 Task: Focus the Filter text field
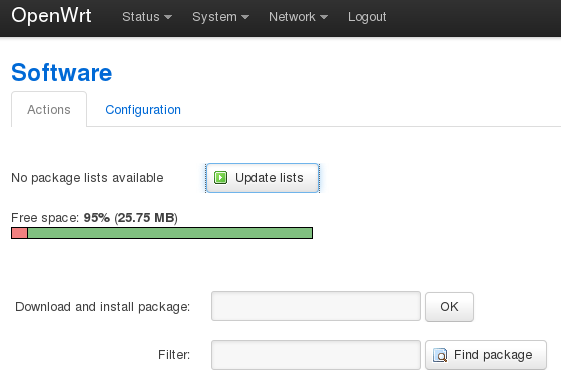coord(316,355)
